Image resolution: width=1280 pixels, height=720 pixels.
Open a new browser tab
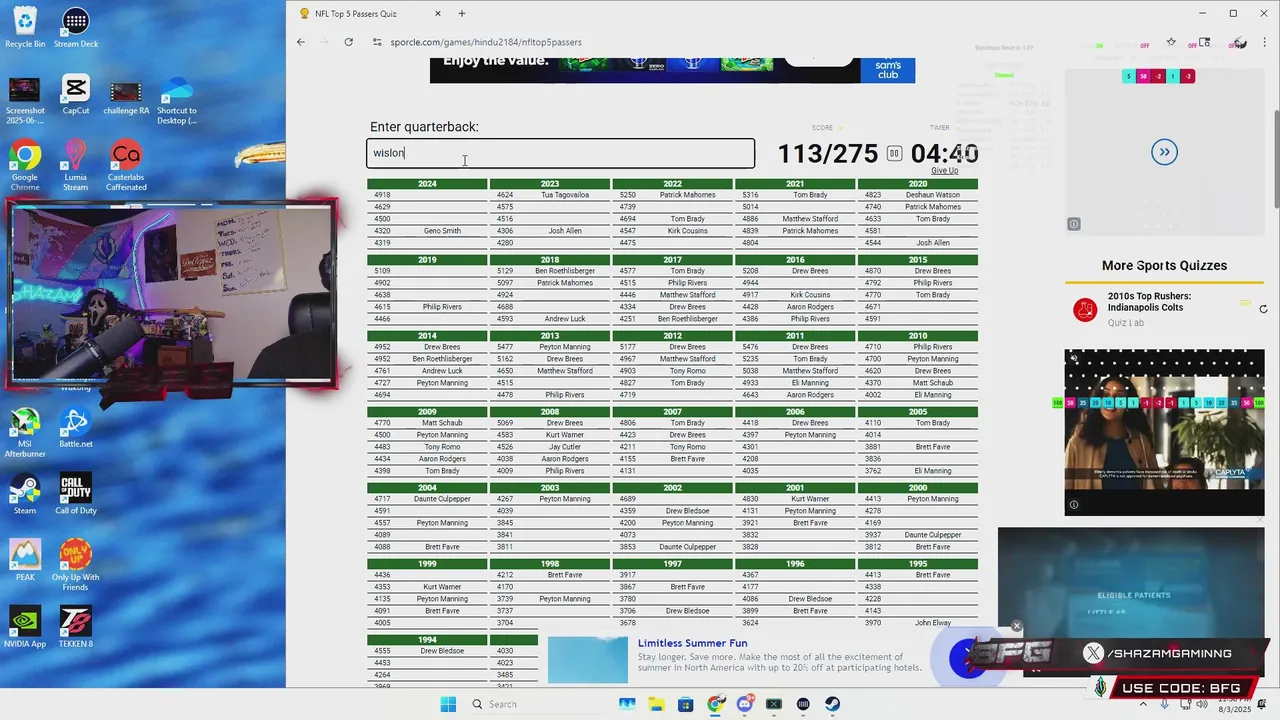tap(461, 14)
